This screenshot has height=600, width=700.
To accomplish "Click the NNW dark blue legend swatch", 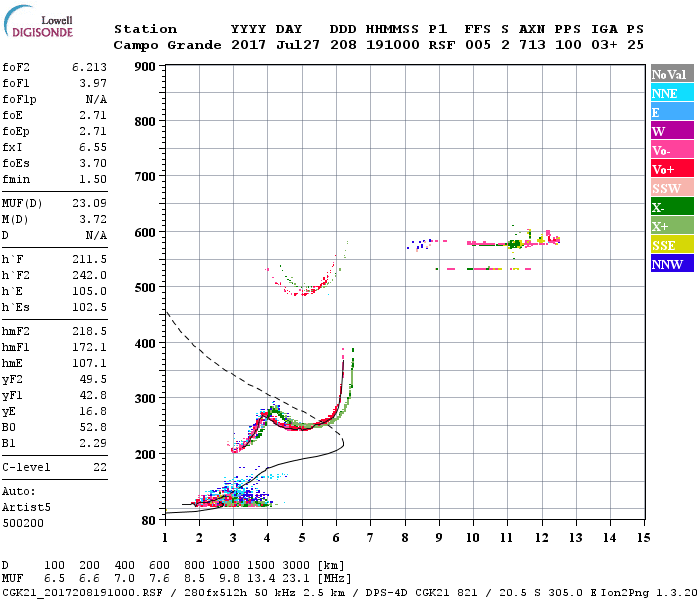I will (x=672, y=263).
